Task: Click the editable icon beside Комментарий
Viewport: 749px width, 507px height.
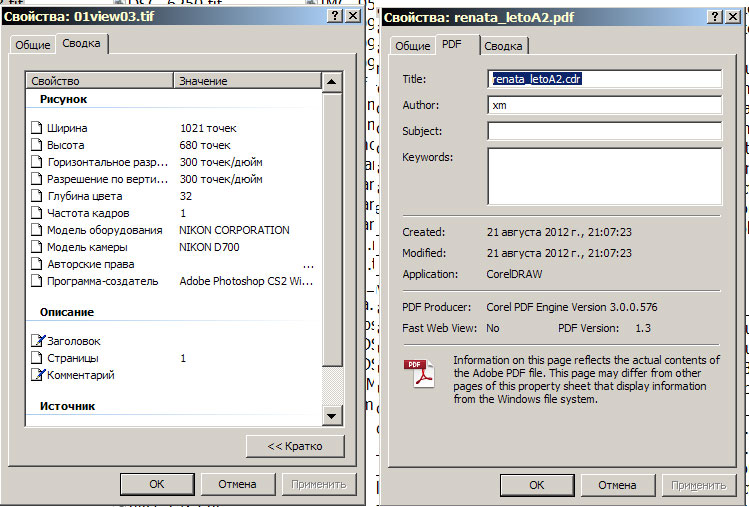Action: click(38, 375)
